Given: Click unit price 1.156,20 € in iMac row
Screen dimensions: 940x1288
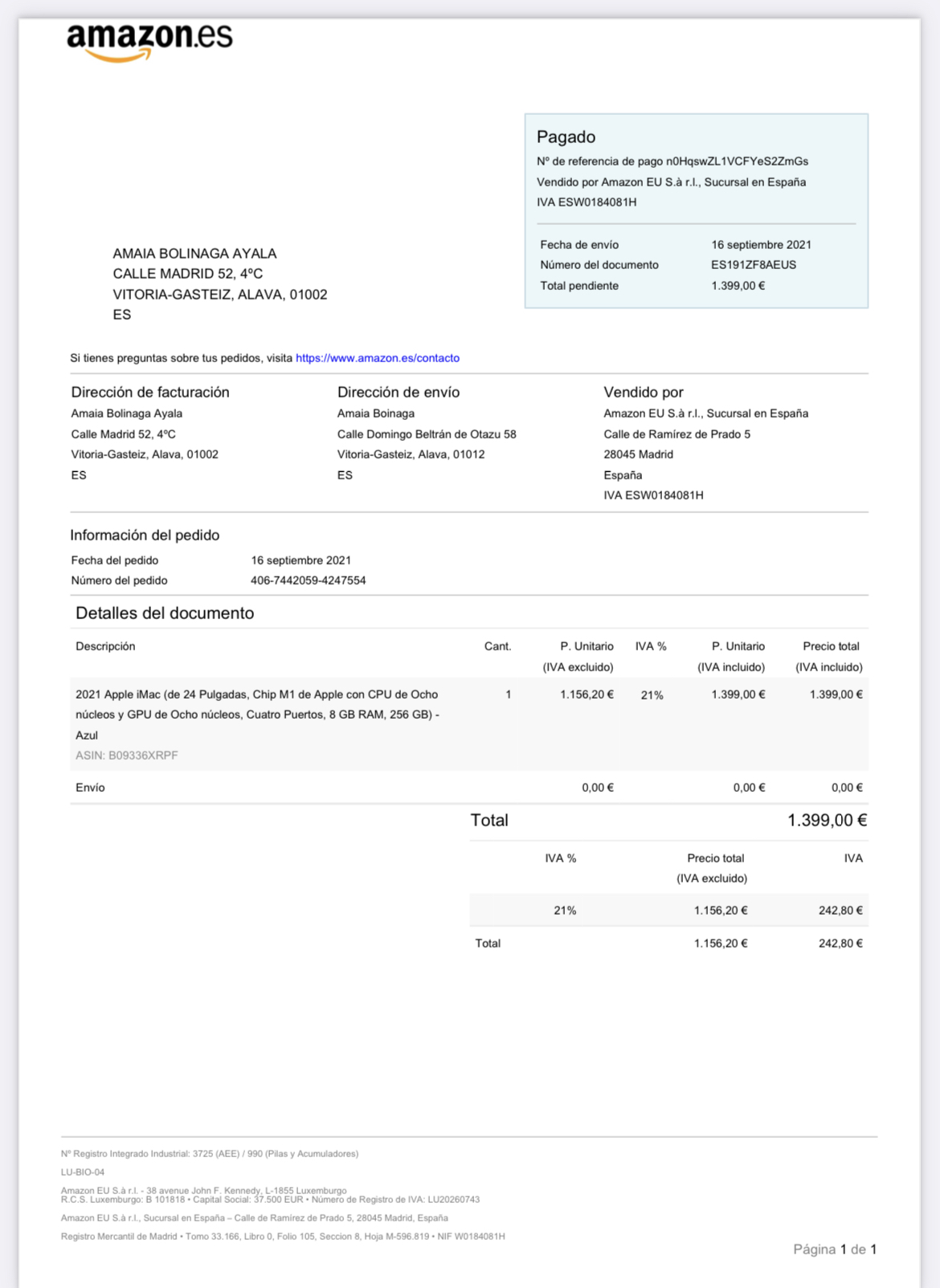Looking at the screenshot, I should coord(587,695).
